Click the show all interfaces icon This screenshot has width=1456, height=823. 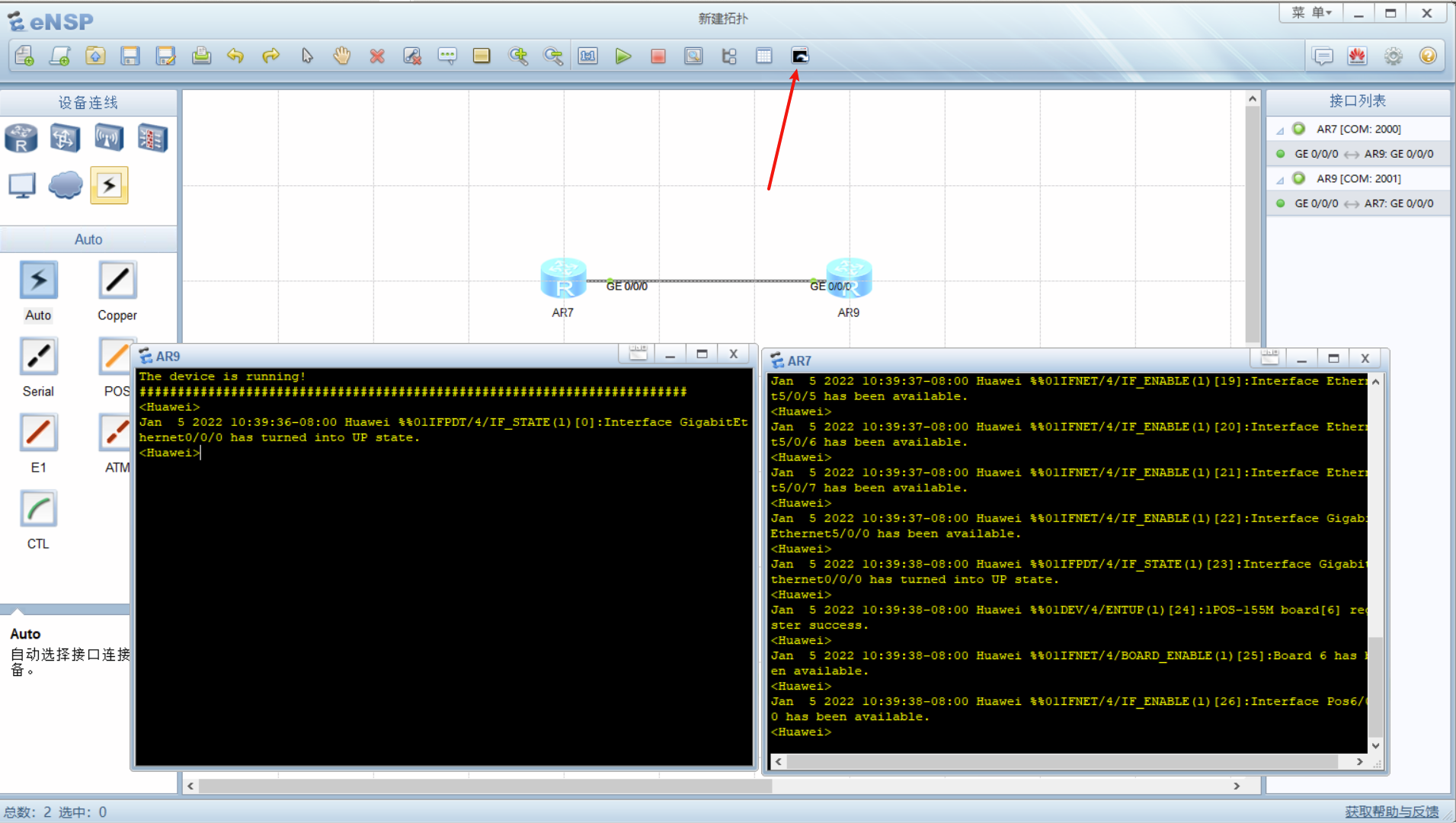click(x=729, y=56)
